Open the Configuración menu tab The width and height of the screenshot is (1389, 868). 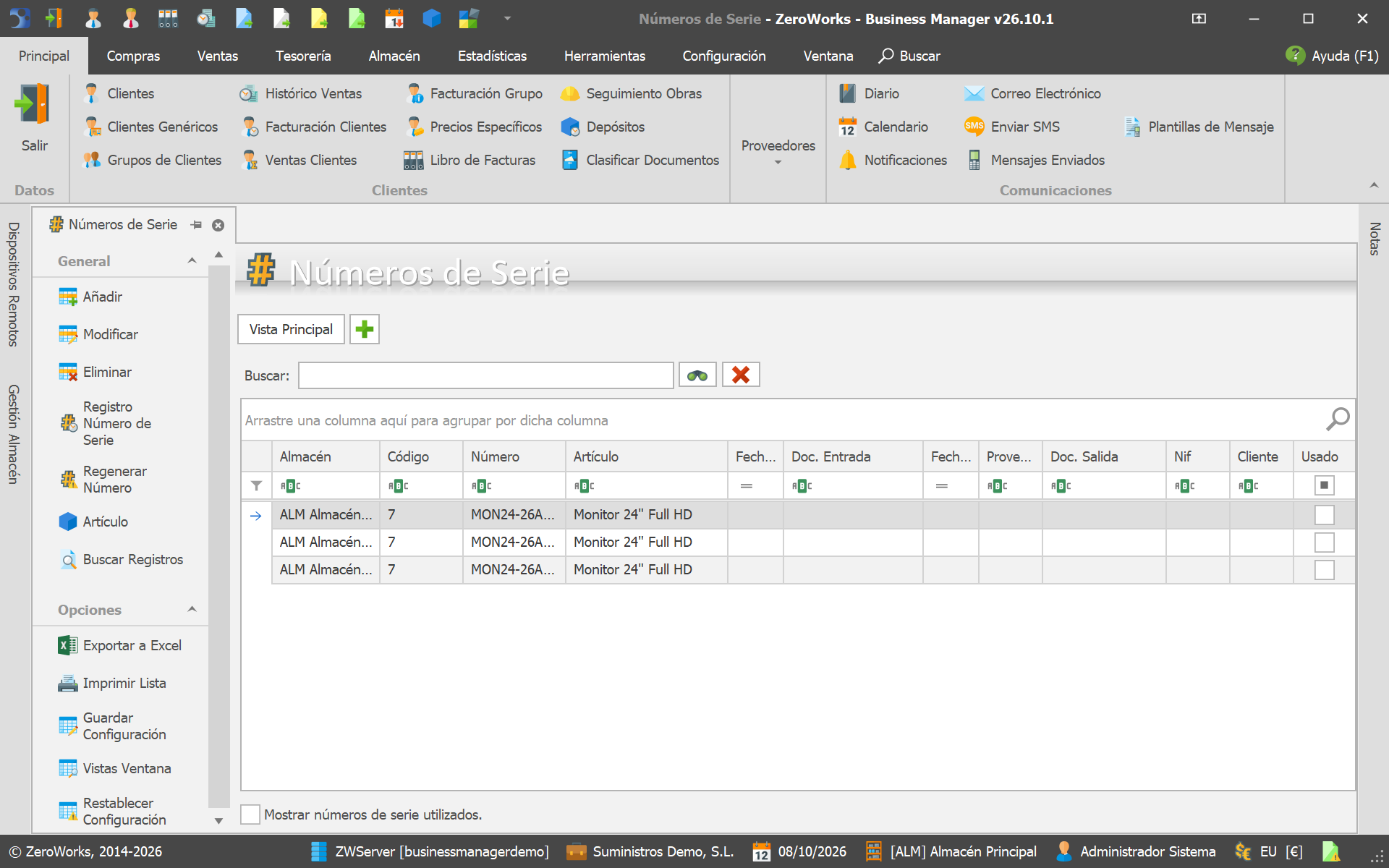724,56
